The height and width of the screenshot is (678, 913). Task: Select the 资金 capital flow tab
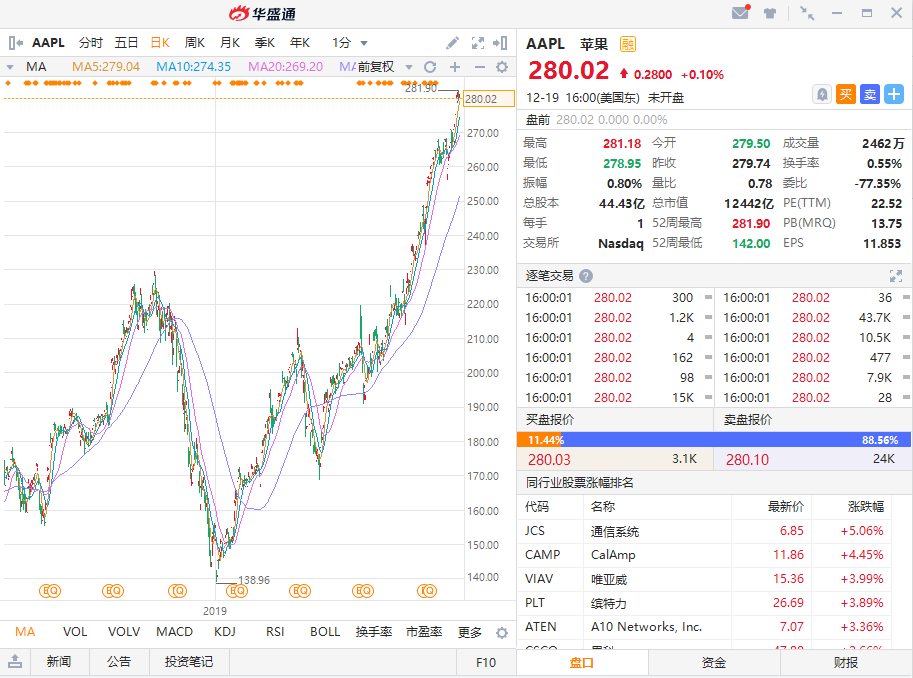(714, 663)
